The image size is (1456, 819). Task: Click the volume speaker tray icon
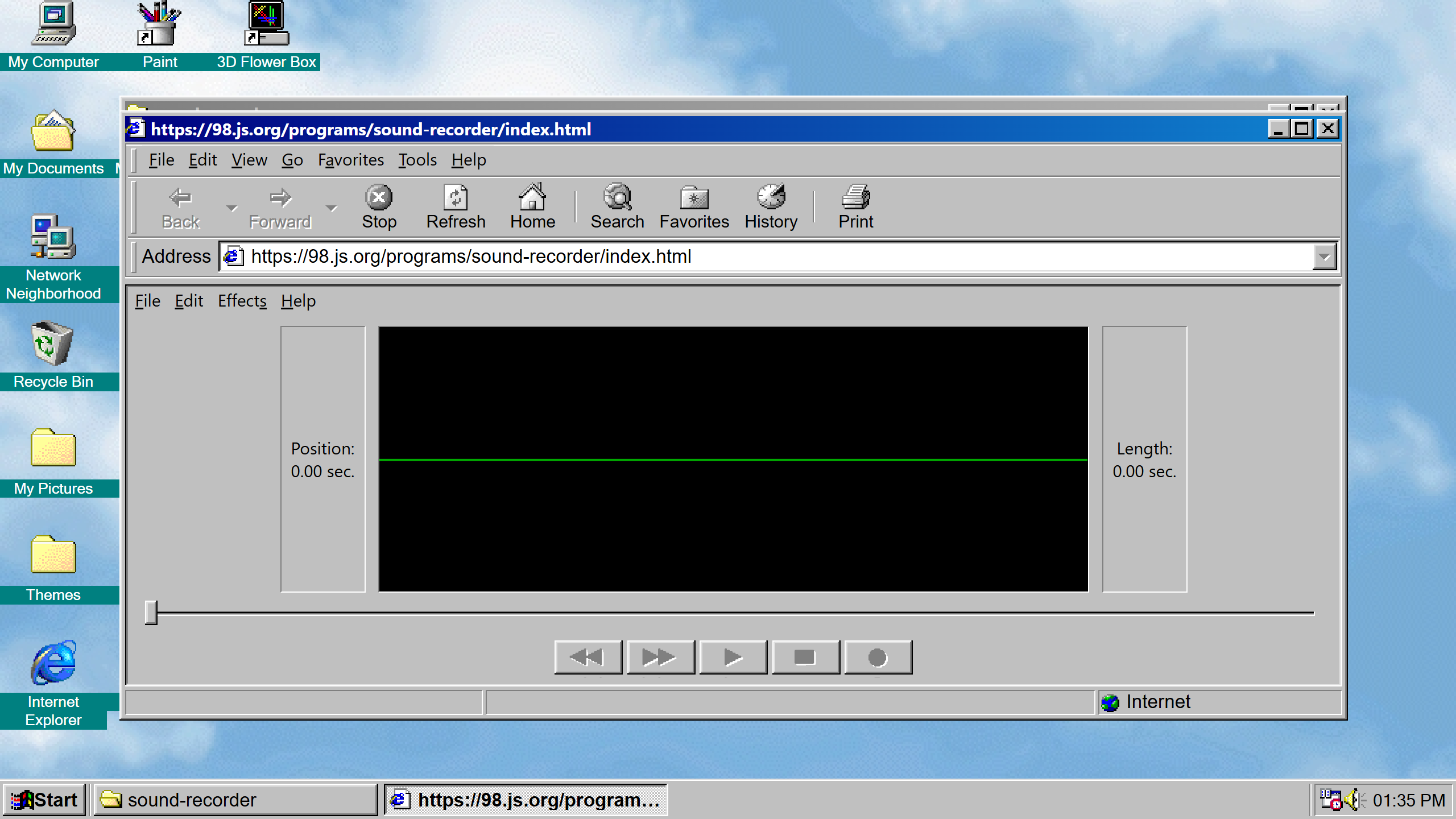(1354, 800)
